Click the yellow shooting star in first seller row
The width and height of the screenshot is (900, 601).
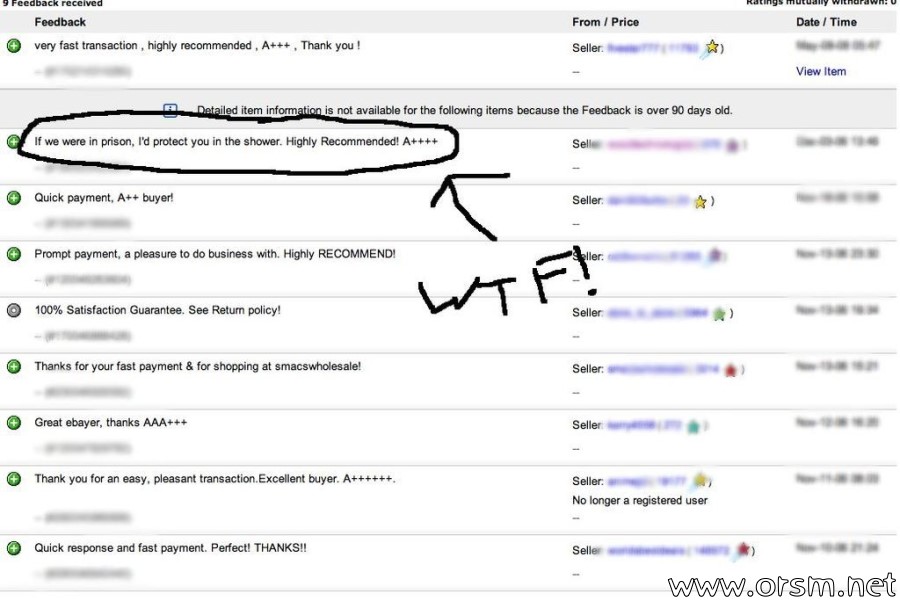tap(710, 48)
